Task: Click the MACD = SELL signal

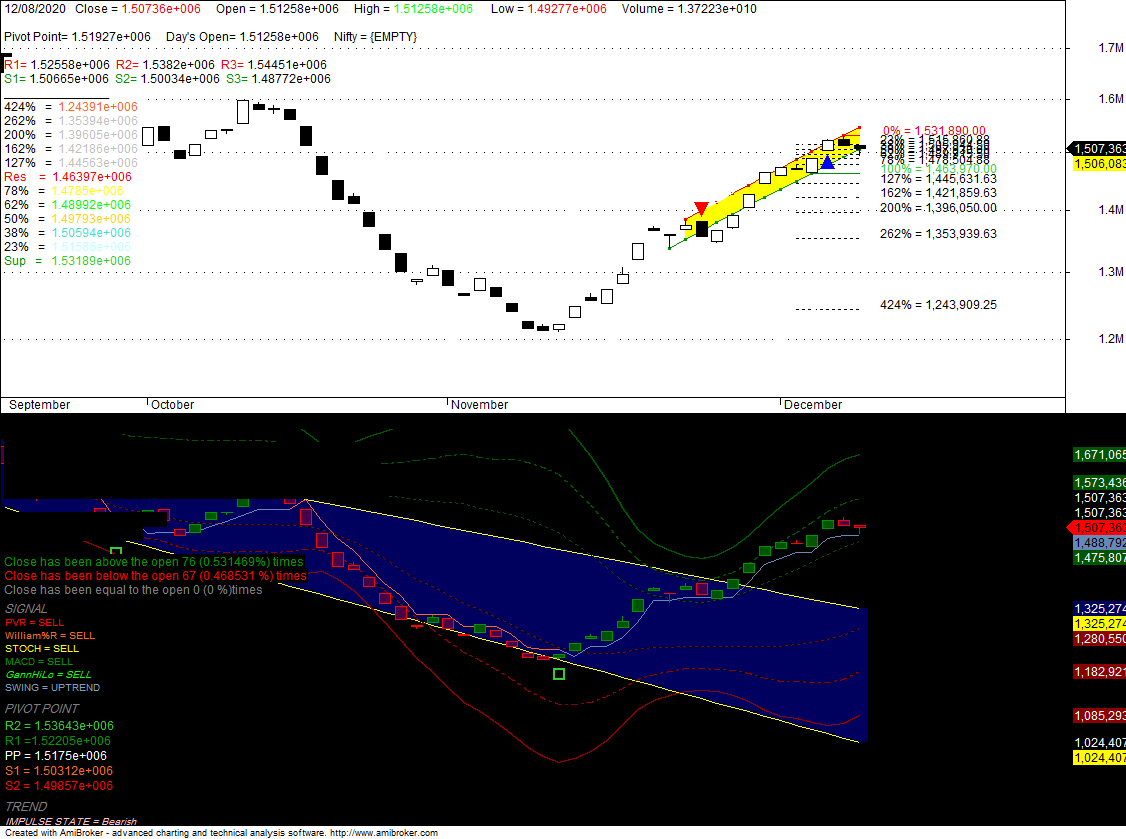Action: click(x=39, y=662)
